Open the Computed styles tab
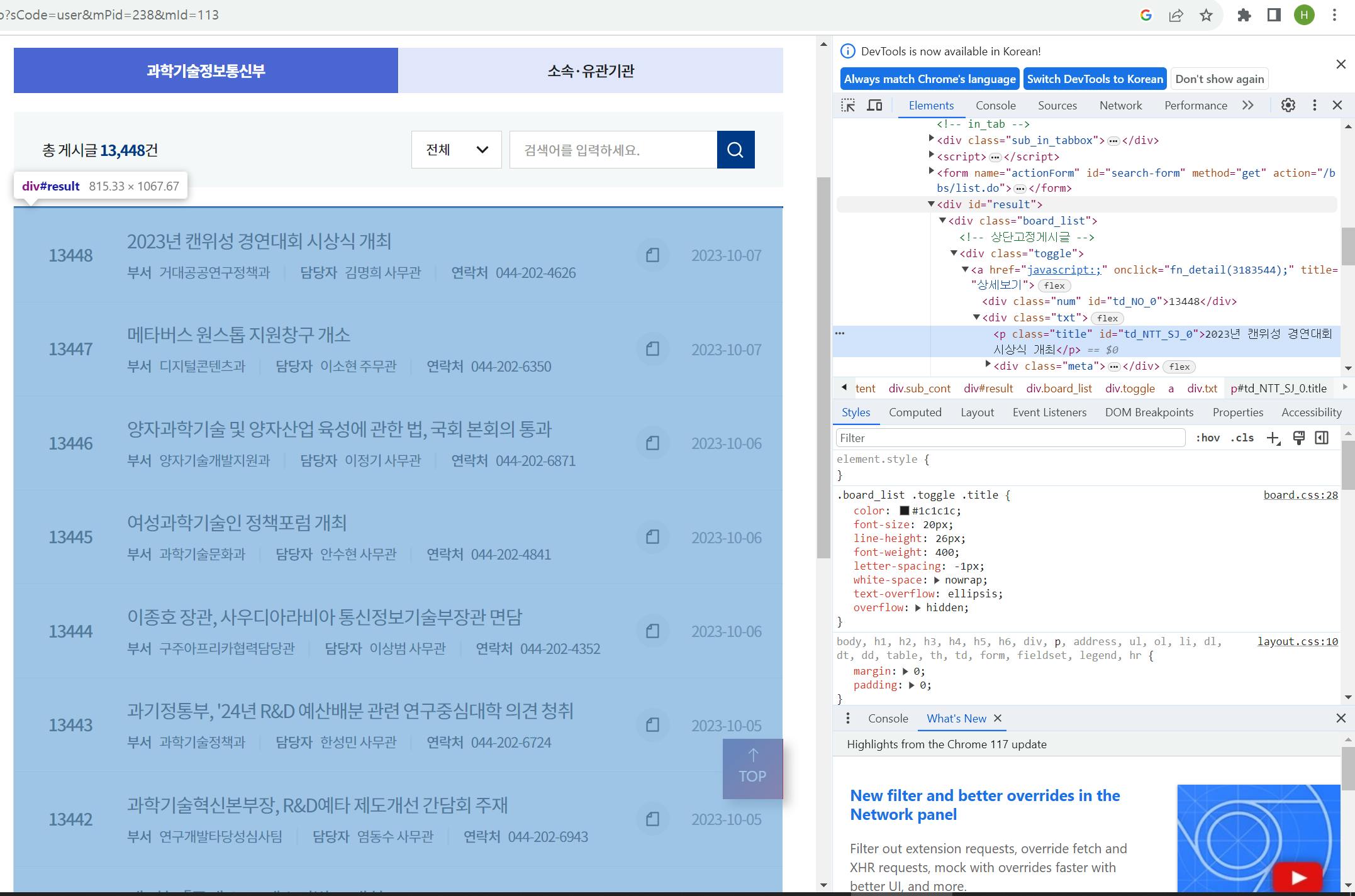 pyautogui.click(x=915, y=412)
